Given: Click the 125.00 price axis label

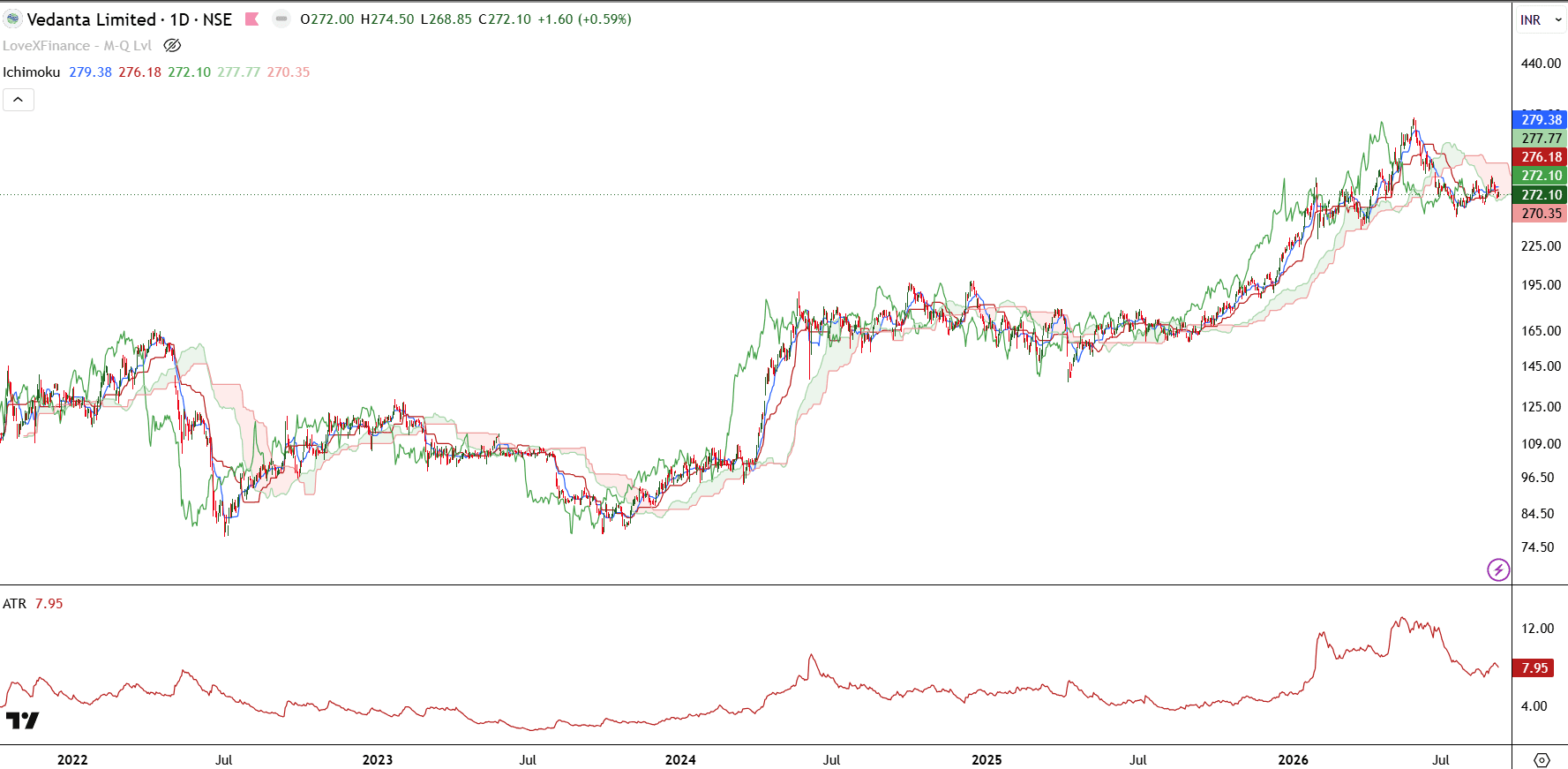Looking at the screenshot, I should (x=1541, y=407).
